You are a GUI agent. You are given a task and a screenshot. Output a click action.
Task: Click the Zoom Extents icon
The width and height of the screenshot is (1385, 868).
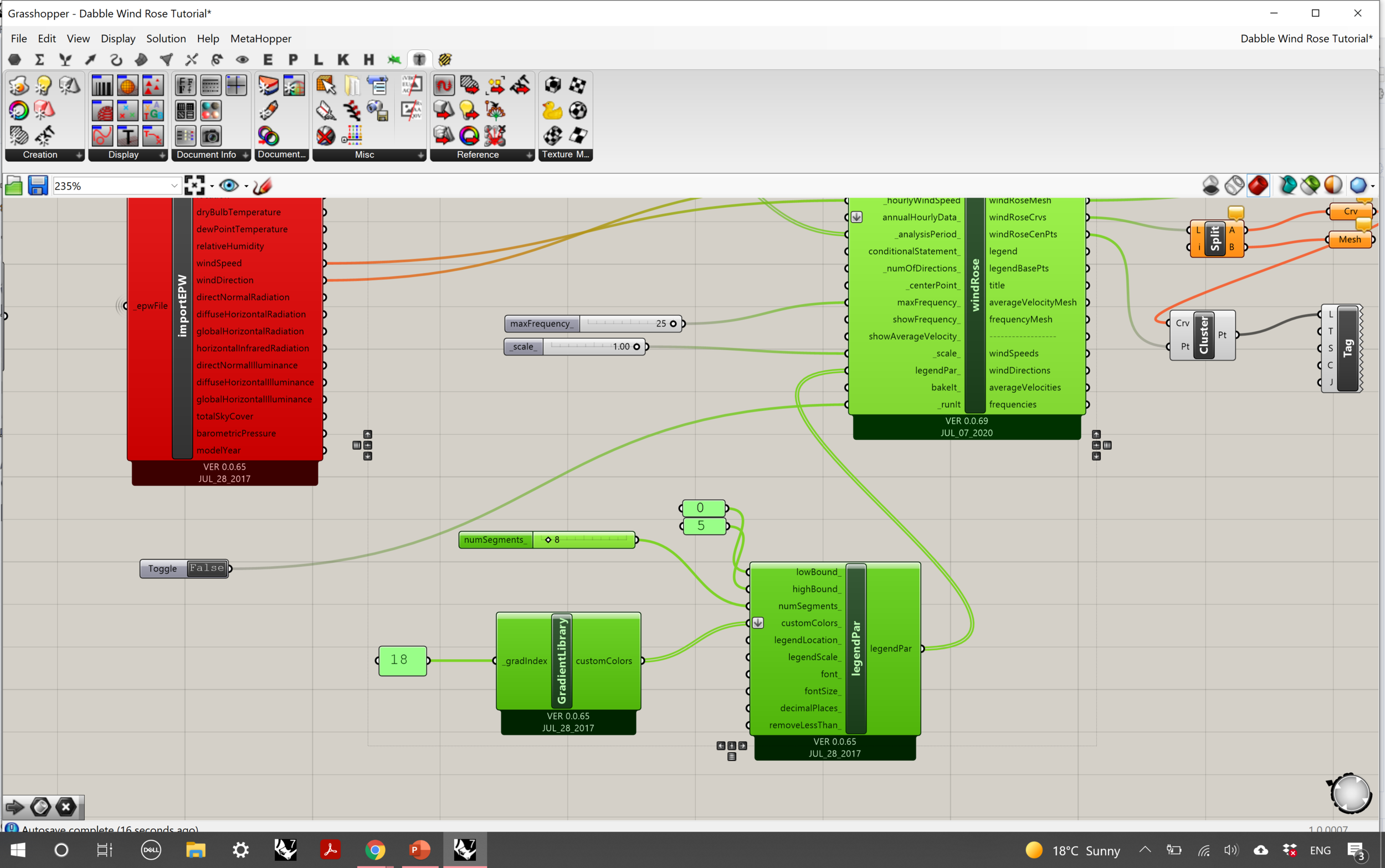tap(194, 186)
